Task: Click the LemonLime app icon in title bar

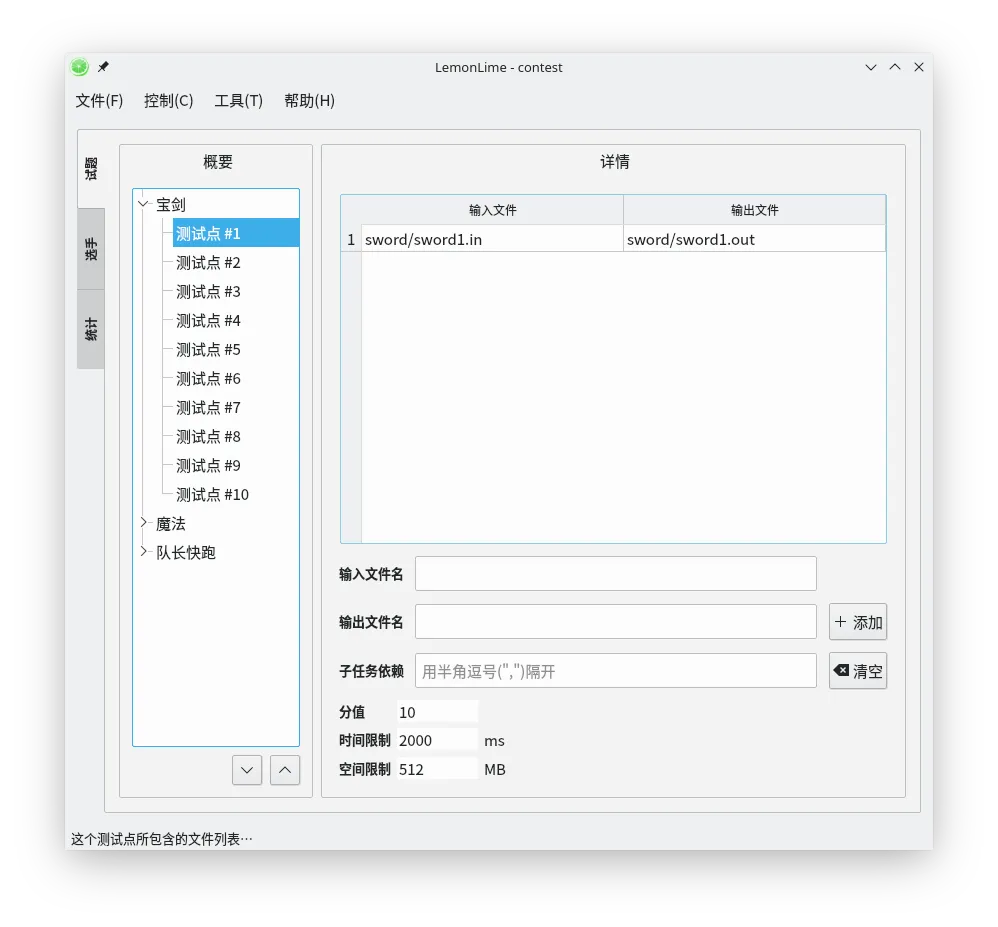Action: (80, 67)
